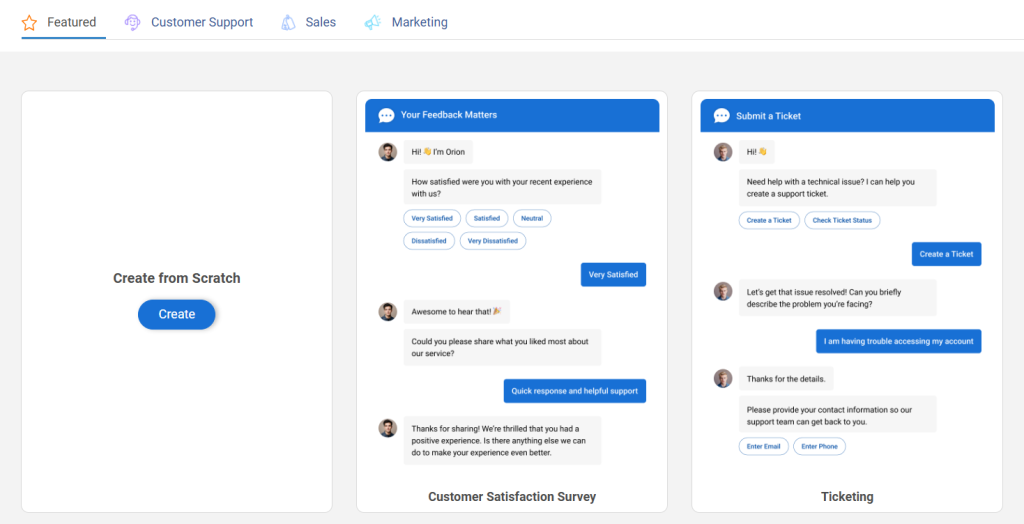Select the Sales tab
The width and height of the screenshot is (1024, 524).
(320, 22)
